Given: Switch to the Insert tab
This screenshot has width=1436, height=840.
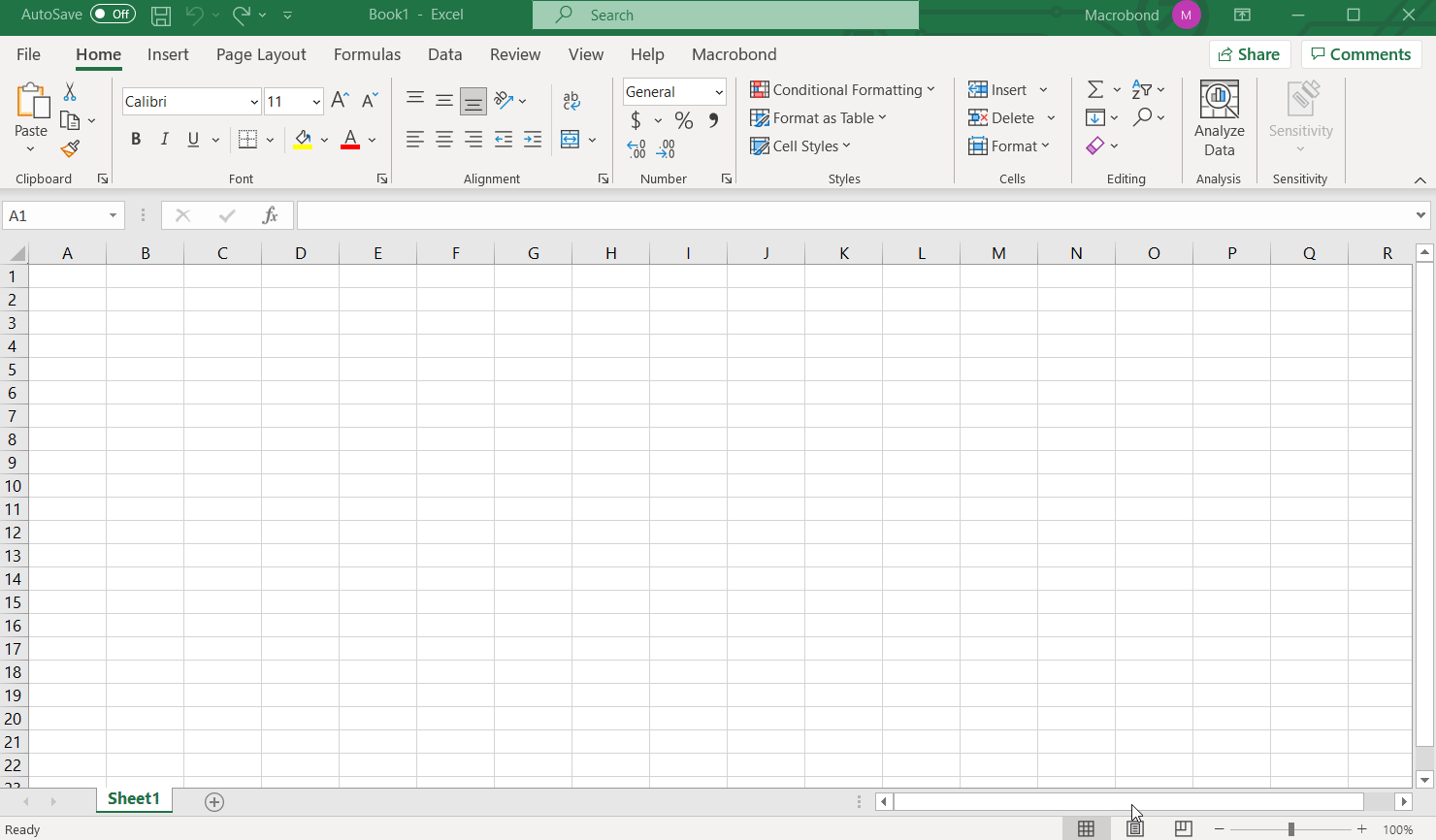Looking at the screenshot, I should [x=168, y=54].
